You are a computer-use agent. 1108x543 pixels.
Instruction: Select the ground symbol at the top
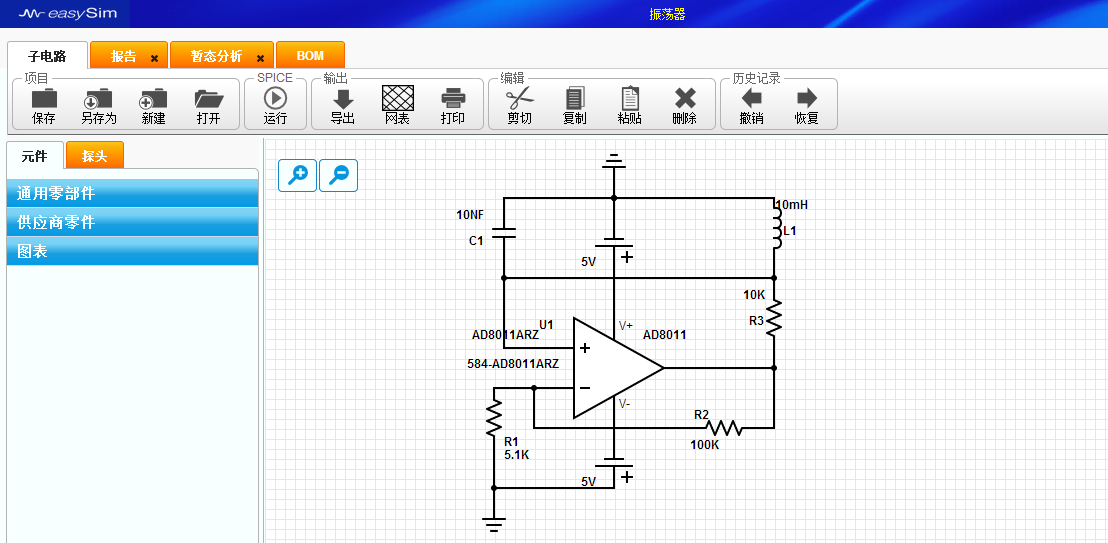click(x=613, y=160)
